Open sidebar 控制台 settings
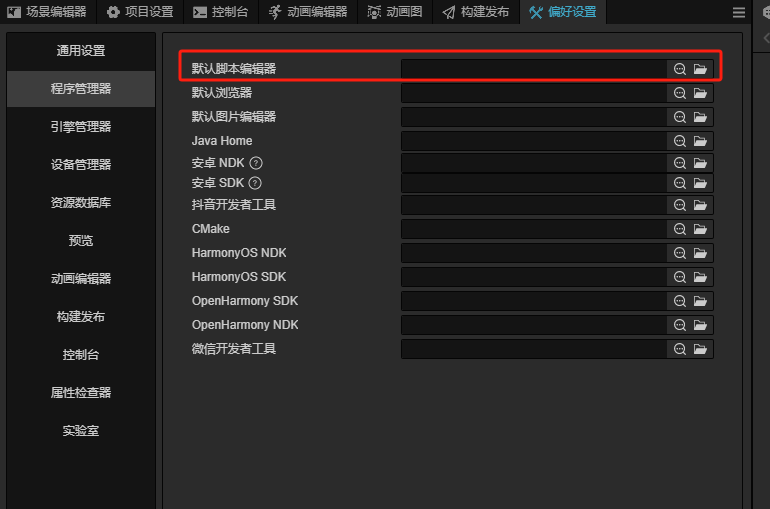The height and width of the screenshot is (509, 770). [x=81, y=355]
